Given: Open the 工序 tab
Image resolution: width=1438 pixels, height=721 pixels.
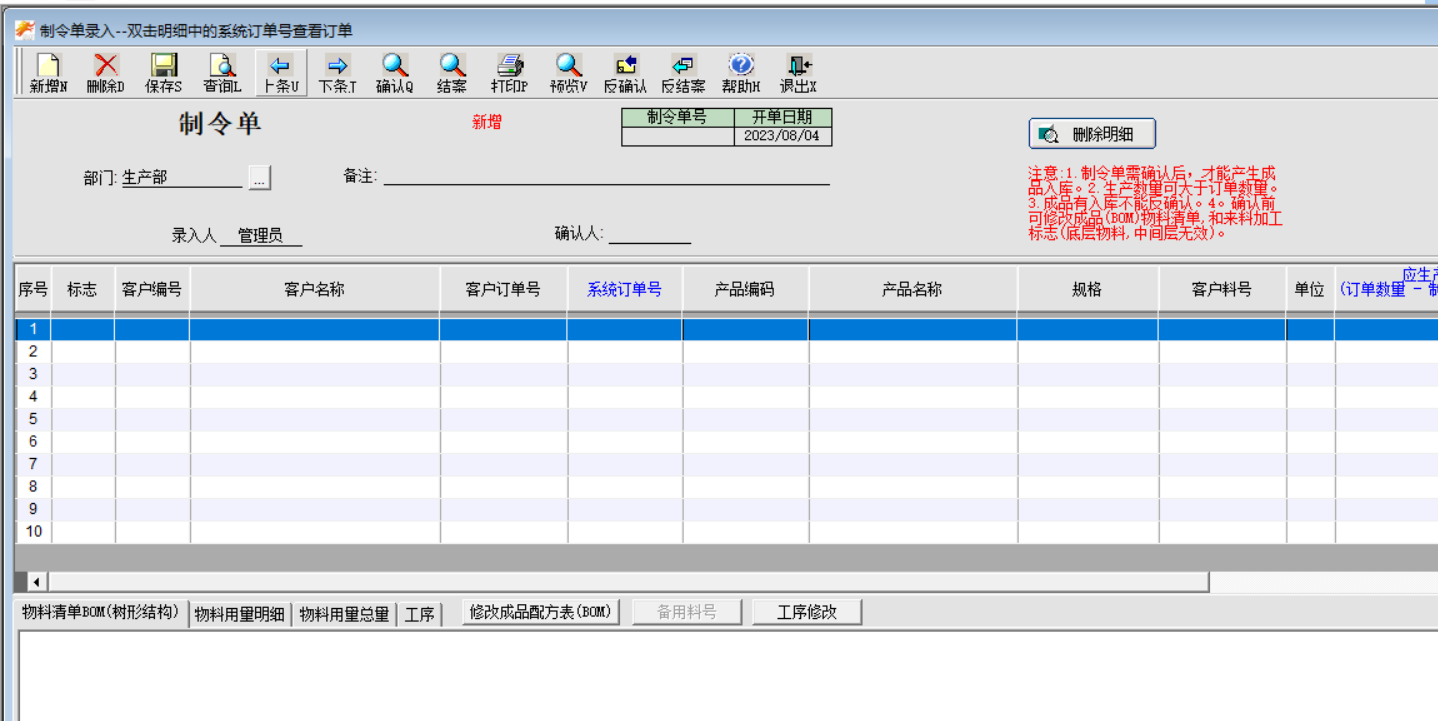Looking at the screenshot, I should click(x=421, y=613).
